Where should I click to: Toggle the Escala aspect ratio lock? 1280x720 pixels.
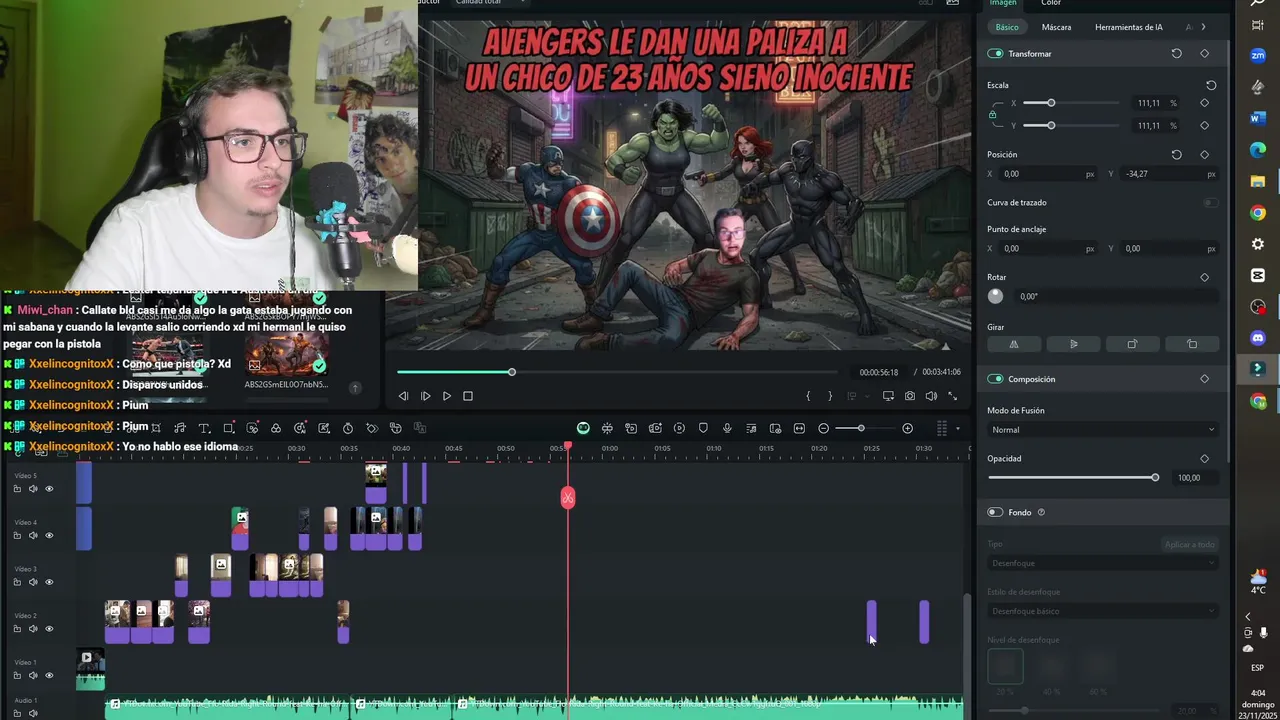992,115
